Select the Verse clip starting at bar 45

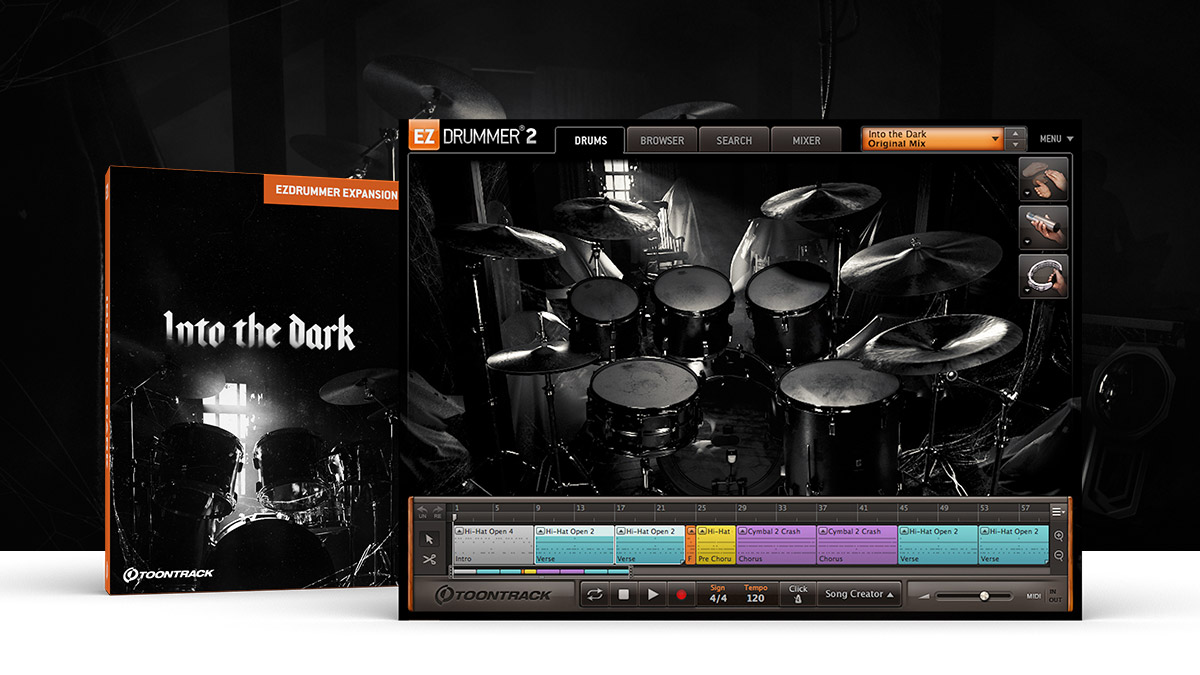[938, 545]
